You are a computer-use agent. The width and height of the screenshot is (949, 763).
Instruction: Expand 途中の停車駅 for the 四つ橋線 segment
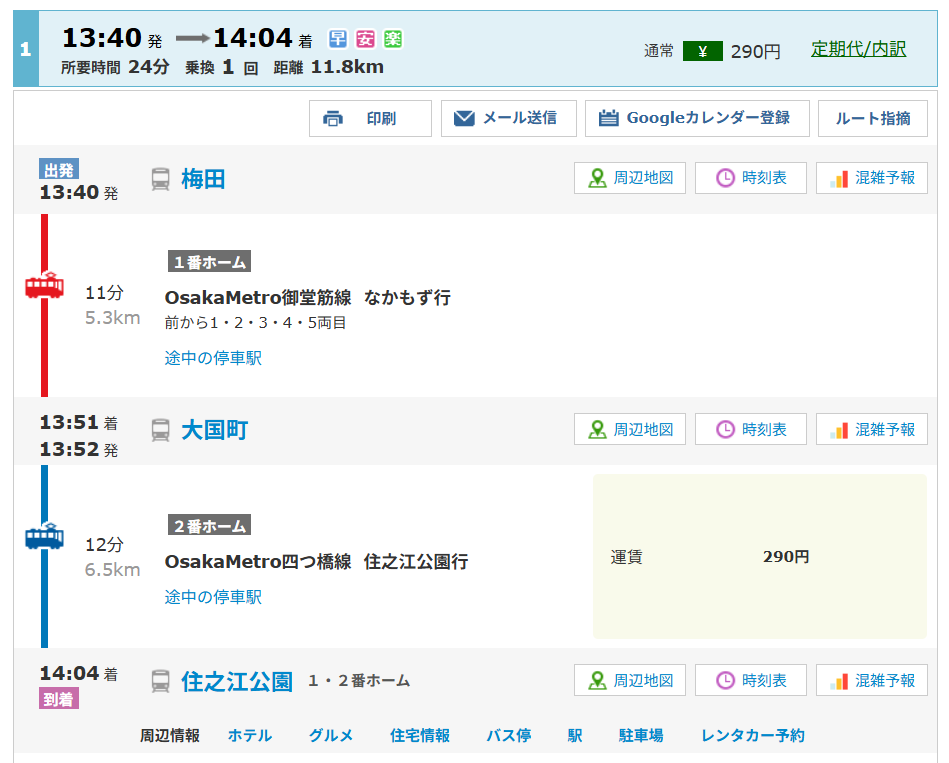tap(213, 597)
